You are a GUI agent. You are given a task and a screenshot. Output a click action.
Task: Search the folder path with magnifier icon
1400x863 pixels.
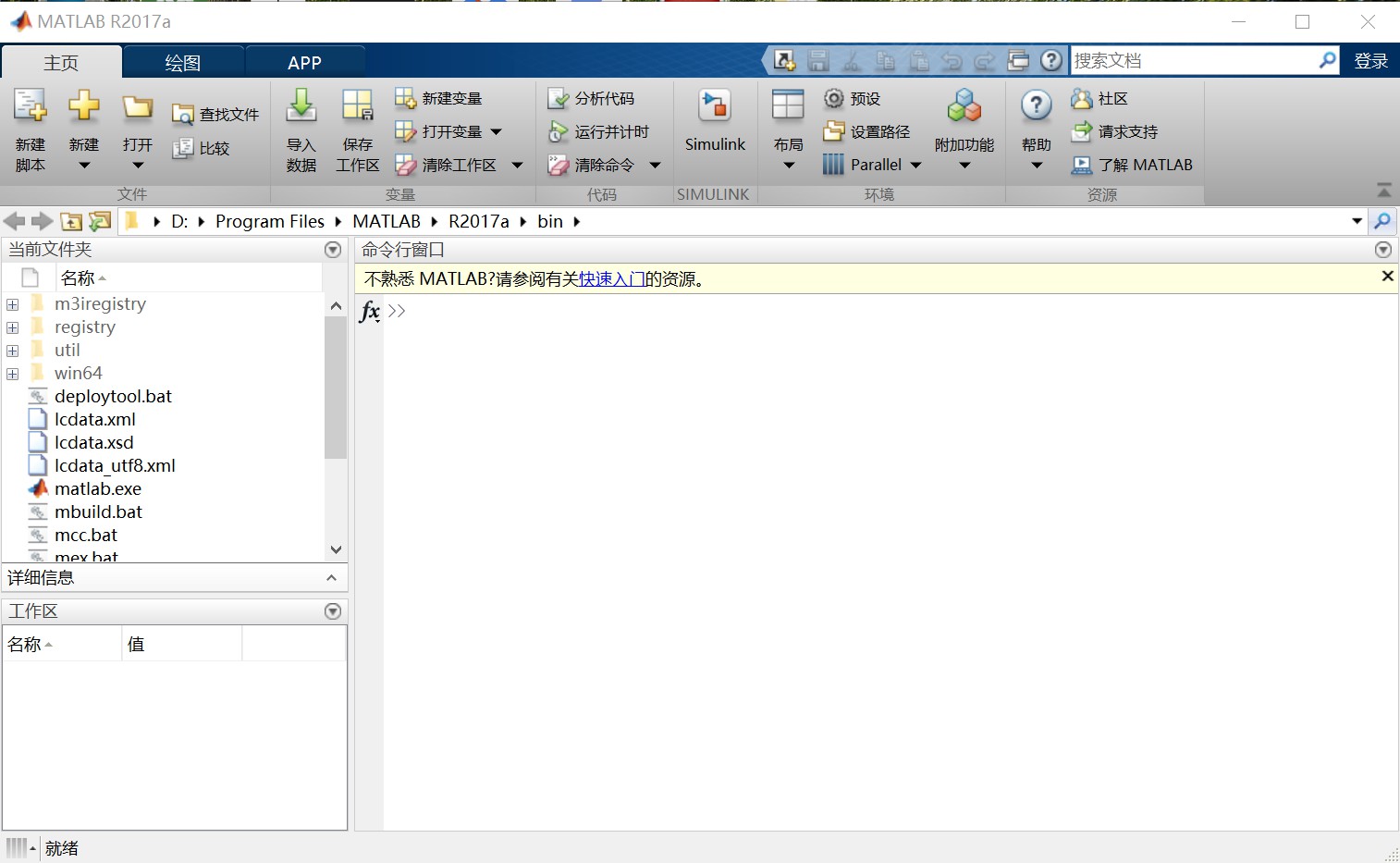(x=1382, y=221)
